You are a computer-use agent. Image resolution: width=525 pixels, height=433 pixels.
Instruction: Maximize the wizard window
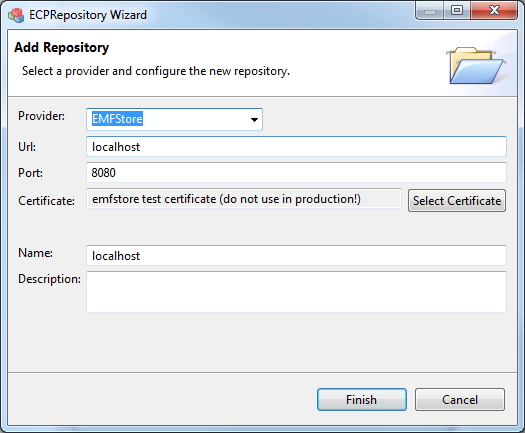pos(457,11)
